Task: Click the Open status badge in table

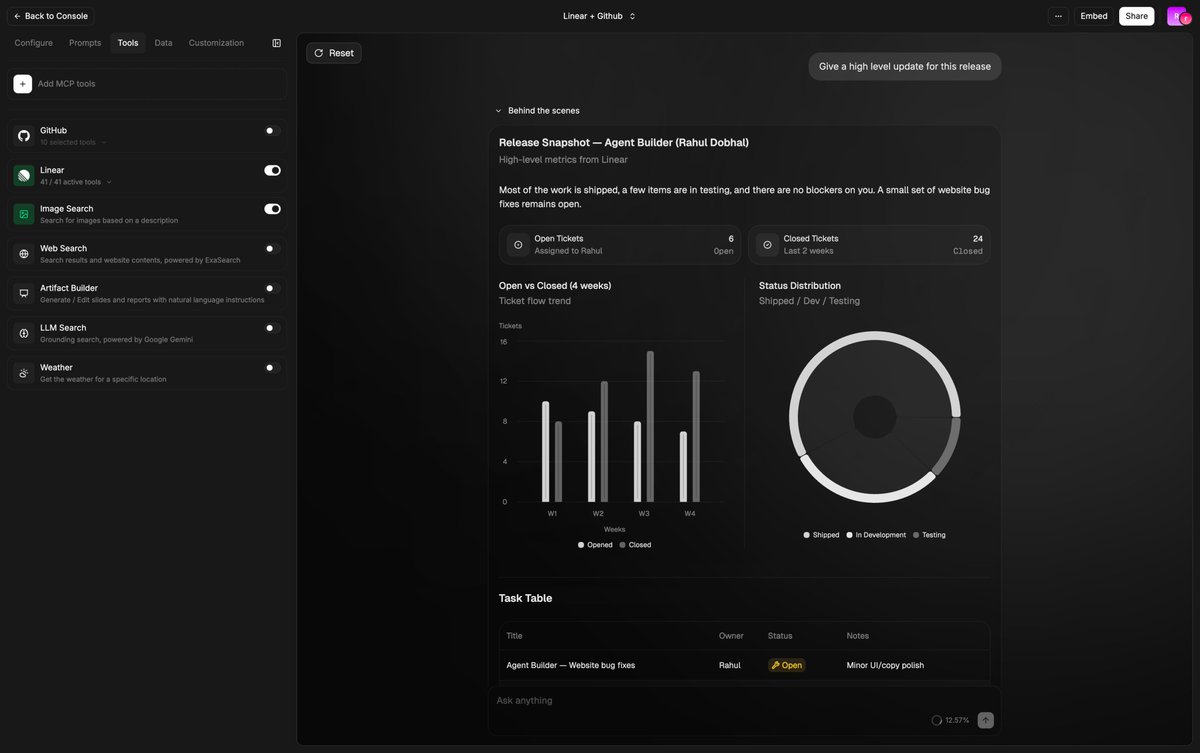Action: tap(786, 665)
